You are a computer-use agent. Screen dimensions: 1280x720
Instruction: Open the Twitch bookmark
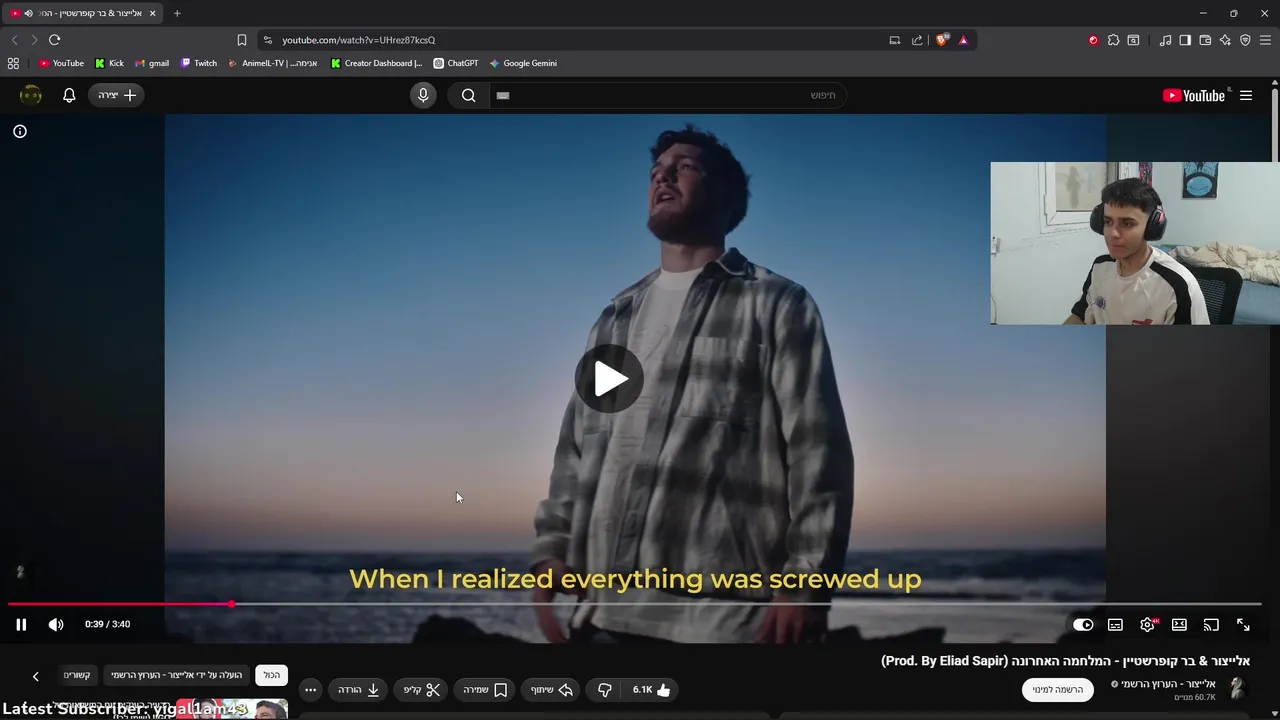(x=198, y=63)
